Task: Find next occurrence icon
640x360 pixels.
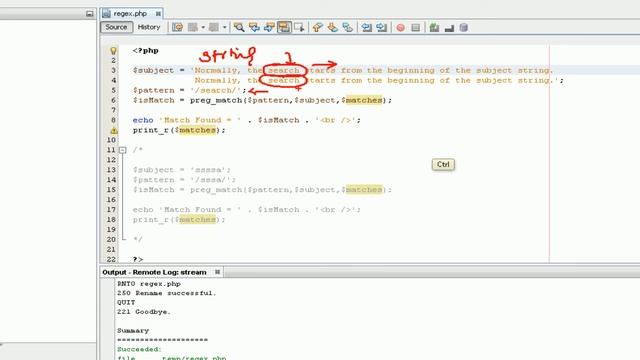Action: [x=269, y=27]
